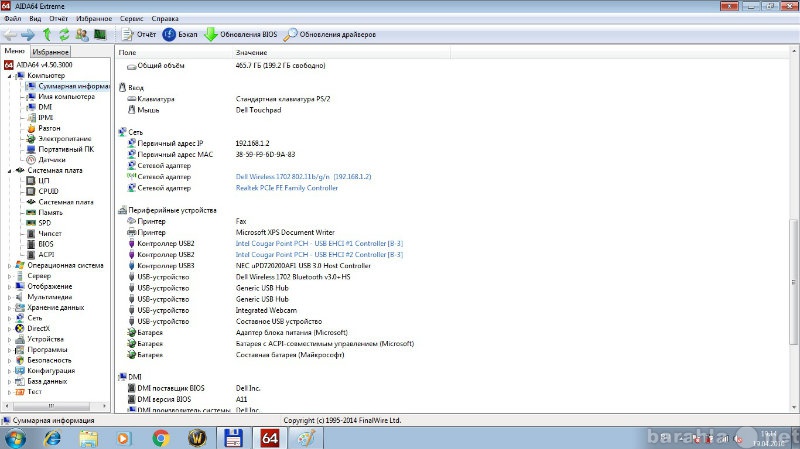The image size is (800, 449).
Task: Click the scroll down arrow in details pane
Action: [794, 407]
